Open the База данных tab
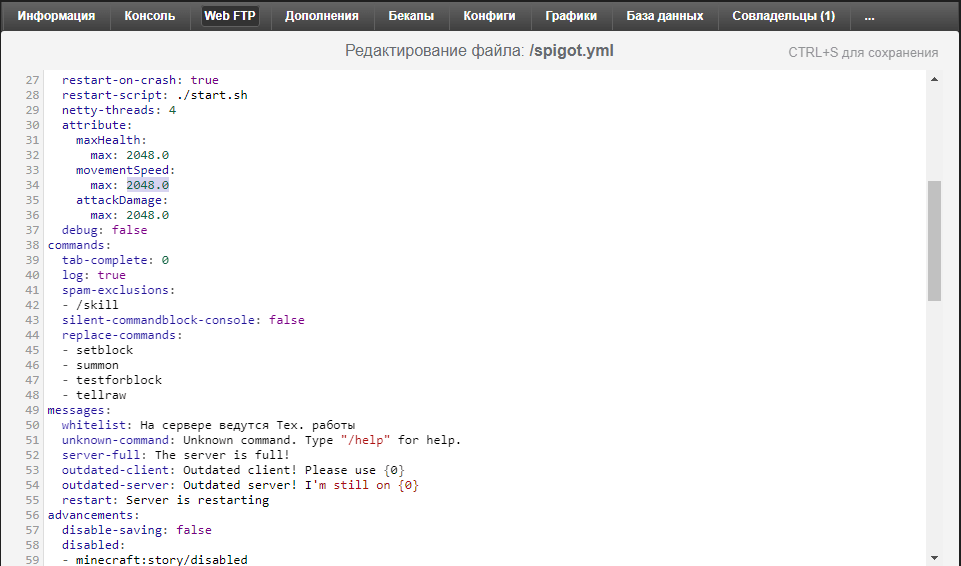The width and height of the screenshot is (961, 566). tap(664, 16)
